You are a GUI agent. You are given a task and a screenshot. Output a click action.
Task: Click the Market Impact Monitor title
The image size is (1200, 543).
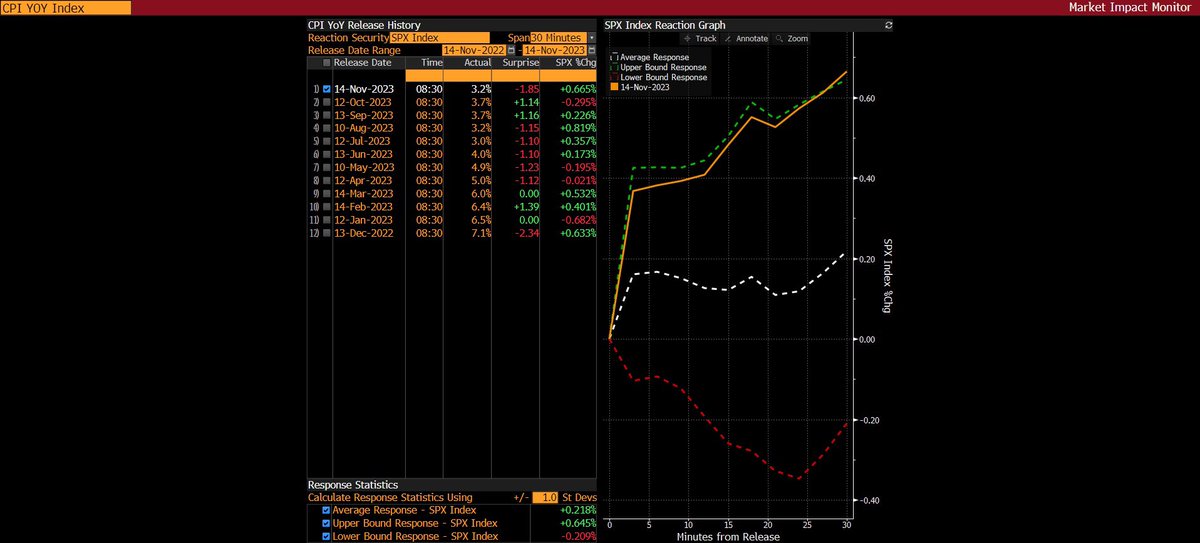[x=1130, y=8]
